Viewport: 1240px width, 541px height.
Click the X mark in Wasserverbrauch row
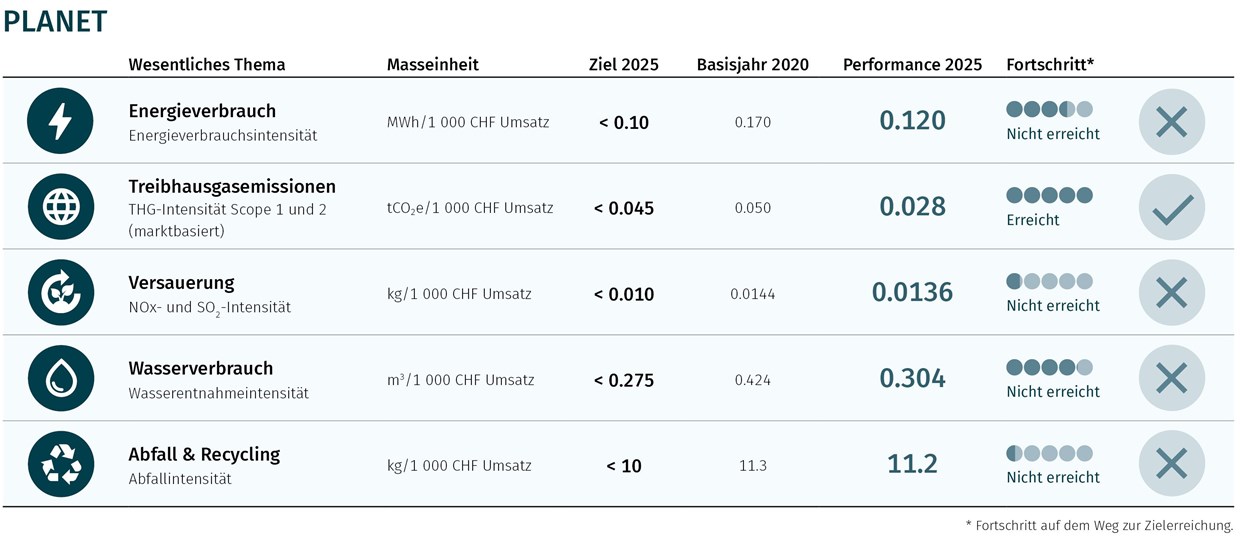click(x=1171, y=378)
